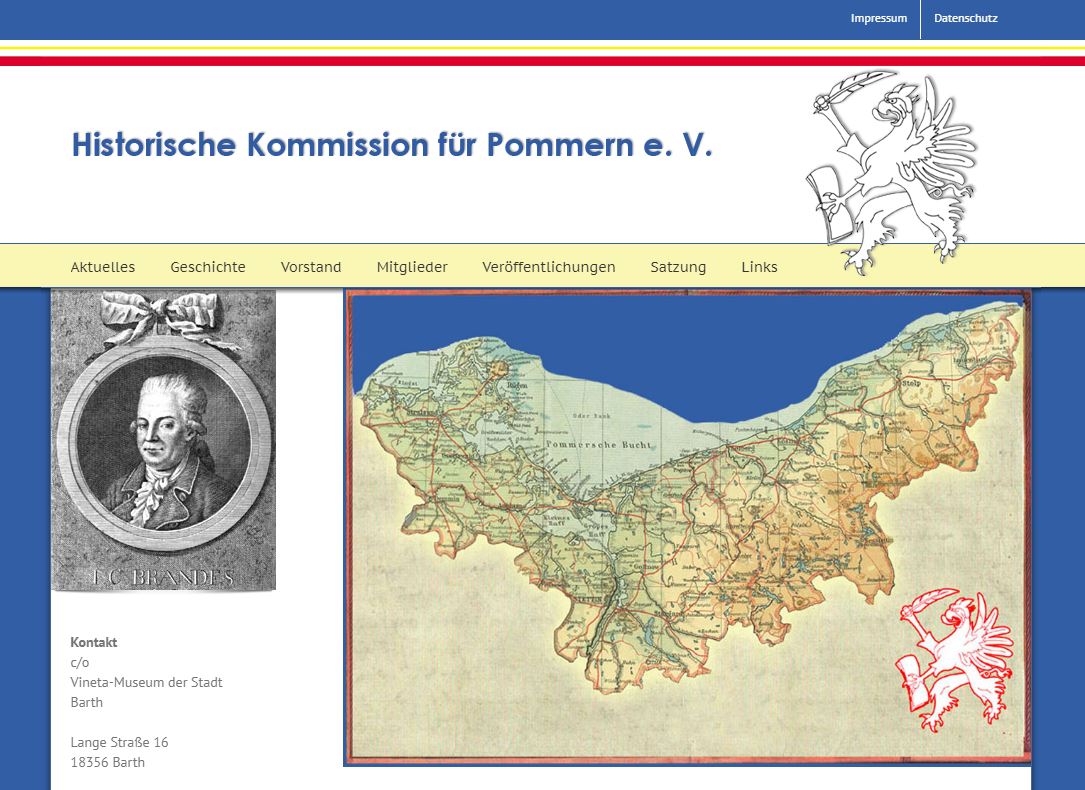This screenshot has width=1085, height=790.
Task: Open the Geschichte menu item
Action: click(208, 267)
